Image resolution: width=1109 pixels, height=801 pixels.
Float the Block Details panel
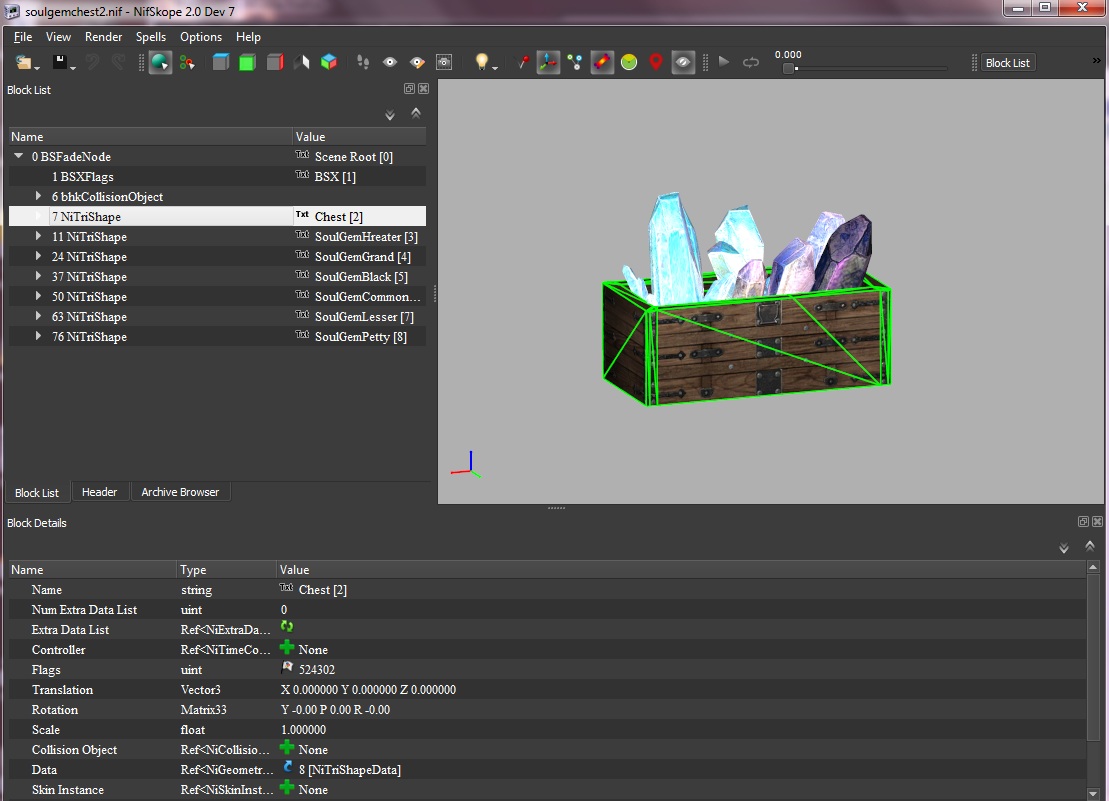click(1083, 521)
